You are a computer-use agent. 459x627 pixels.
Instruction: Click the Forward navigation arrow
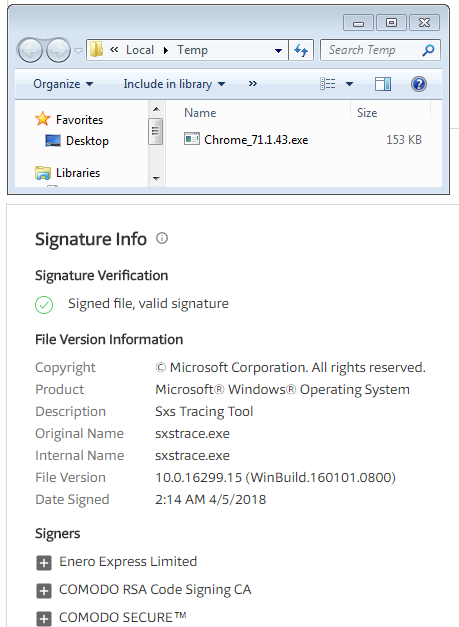tap(58, 50)
